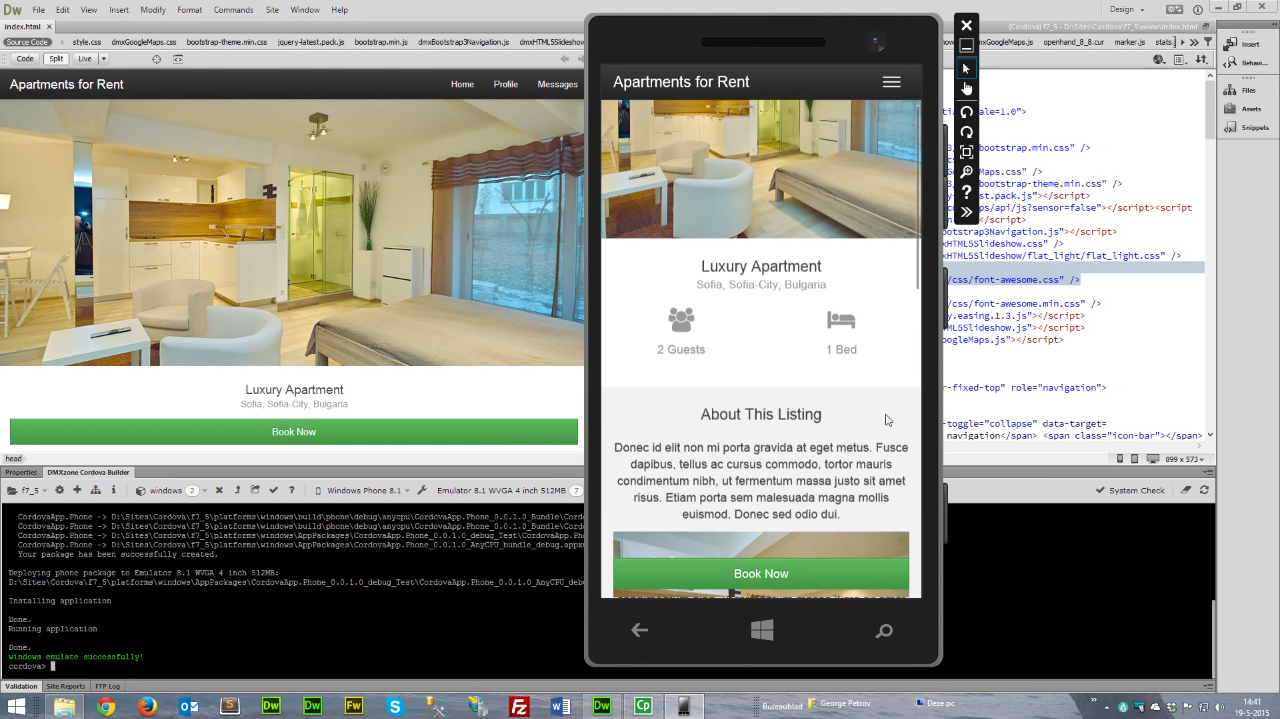
Task: Click the info icon in Cordova Builder toolbar
Action: (x=114, y=490)
